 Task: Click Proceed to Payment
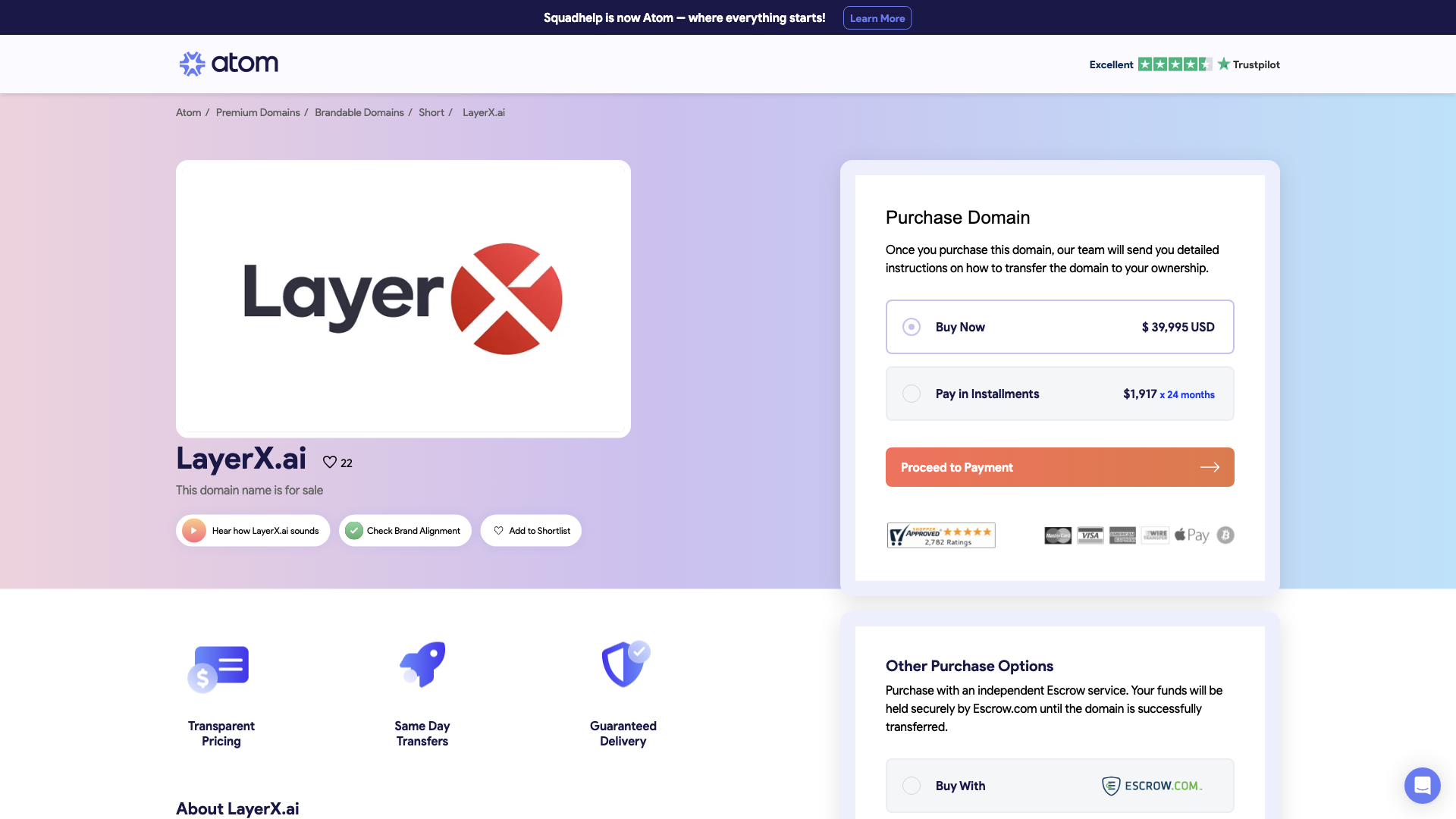1059,467
